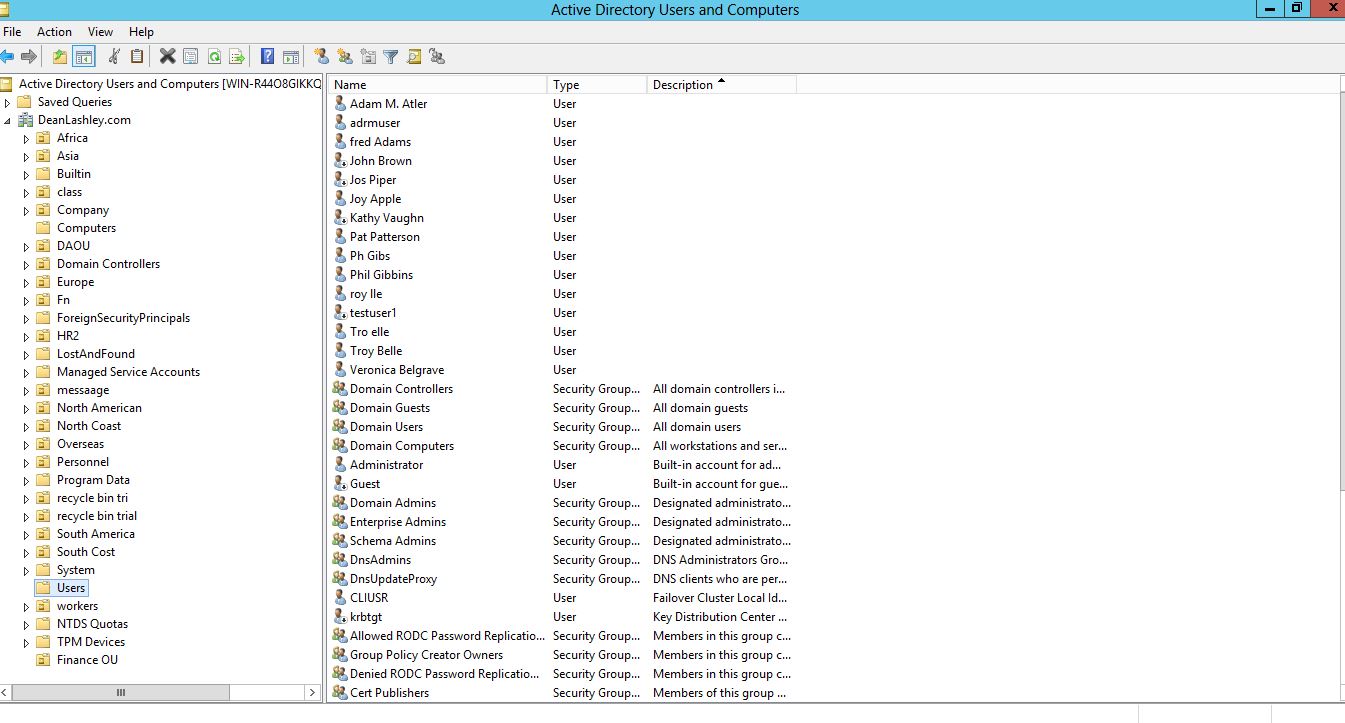Click the Add to group toolbar icon

[437, 57]
